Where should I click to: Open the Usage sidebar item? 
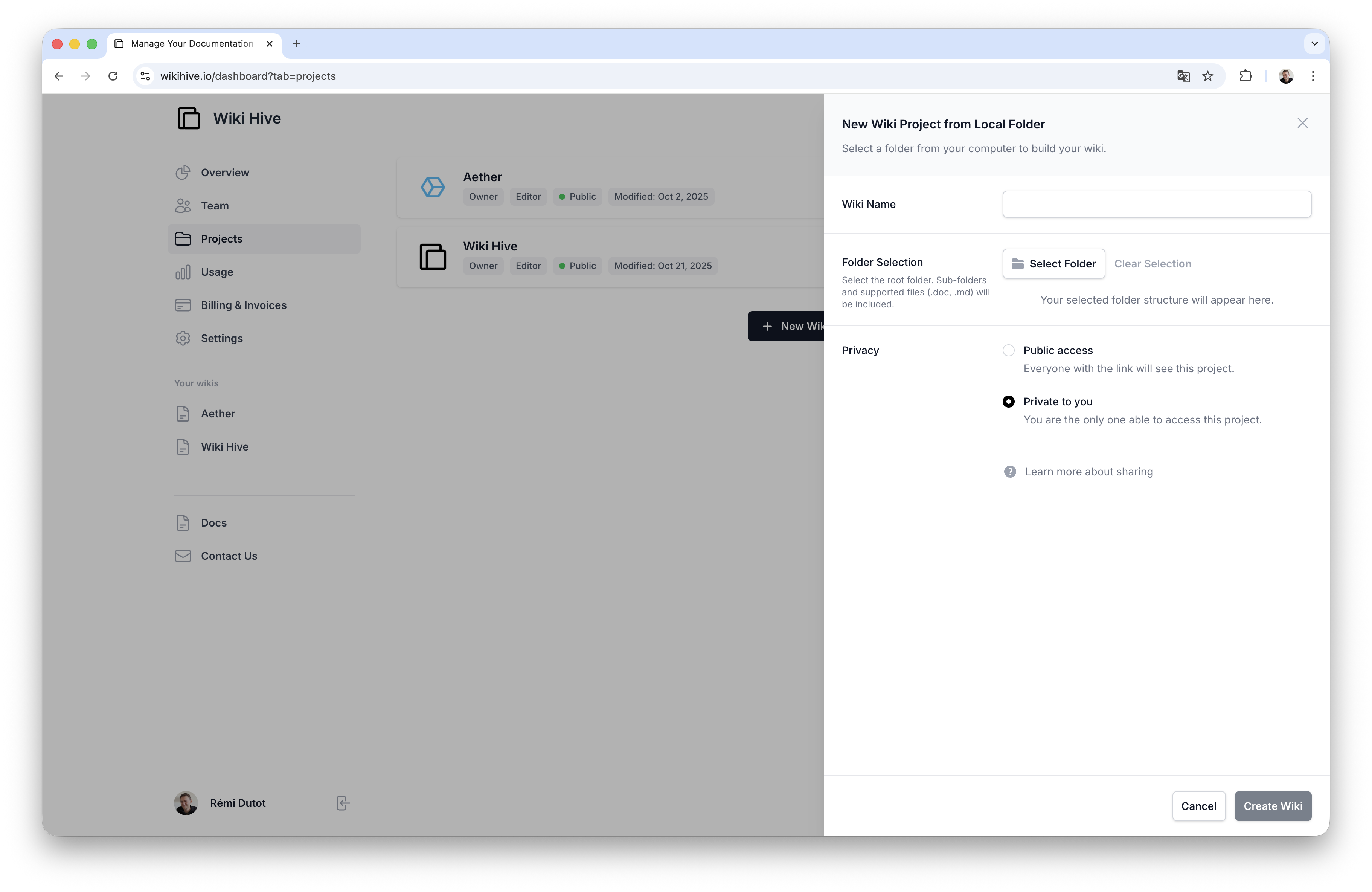217,272
